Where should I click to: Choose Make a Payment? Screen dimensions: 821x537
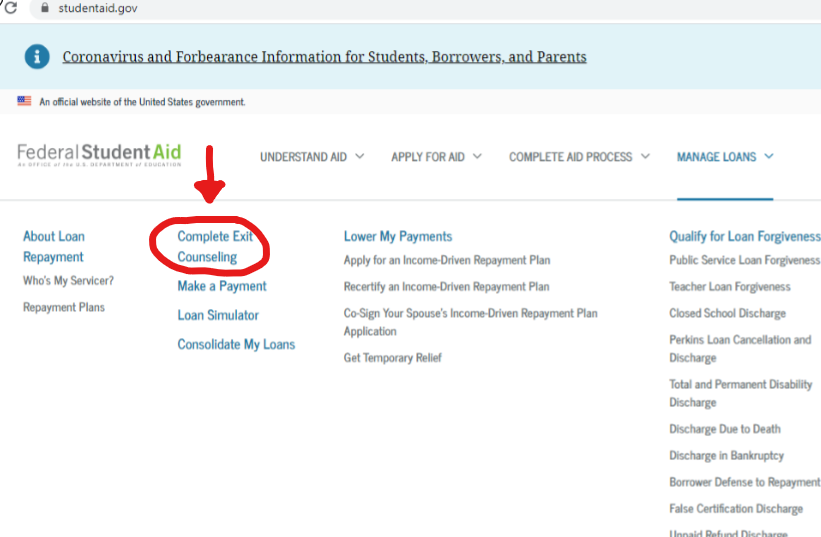(222, 286)
